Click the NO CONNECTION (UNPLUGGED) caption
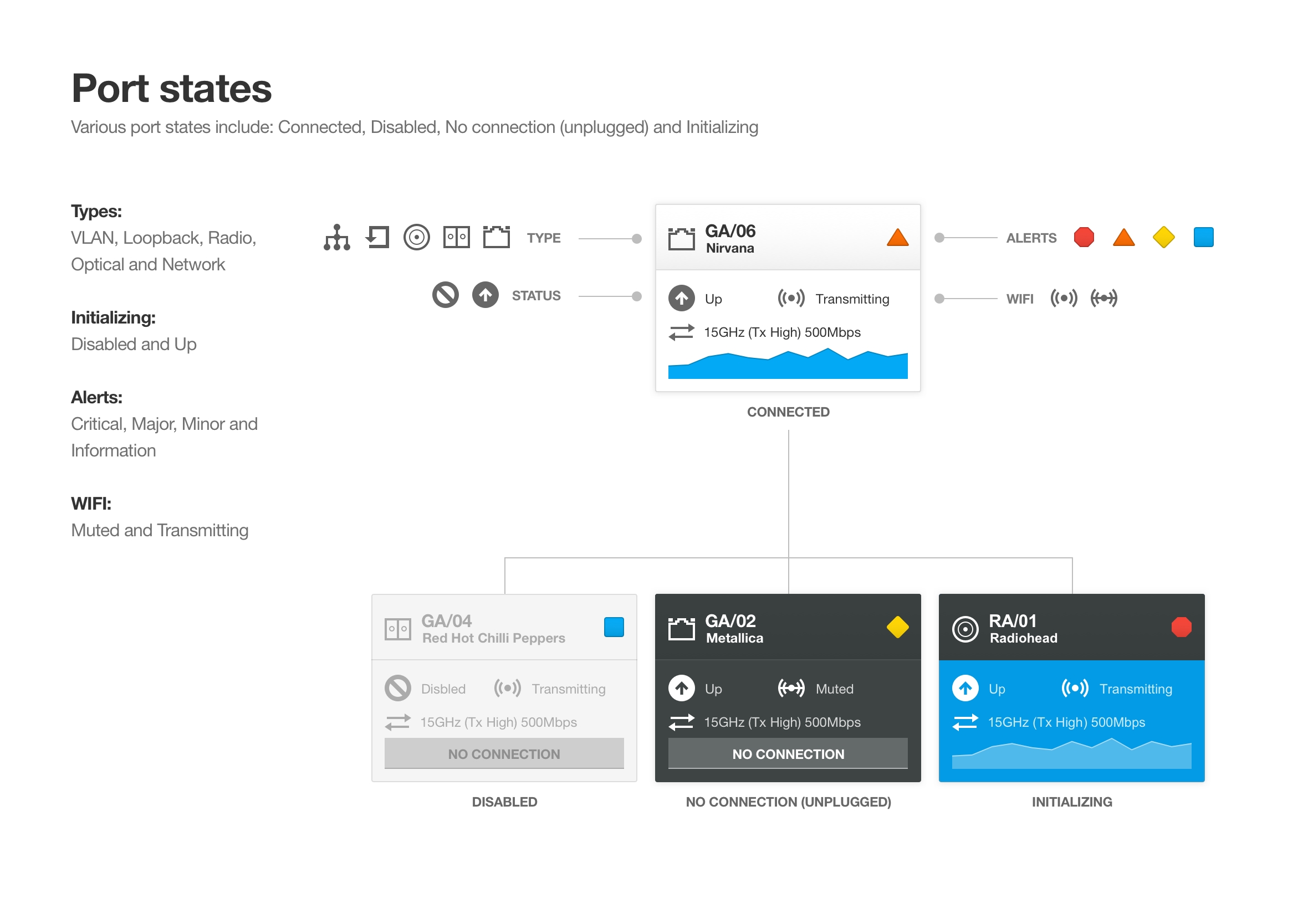This screenshot has width=1308, height=924. tap(788, 802)
